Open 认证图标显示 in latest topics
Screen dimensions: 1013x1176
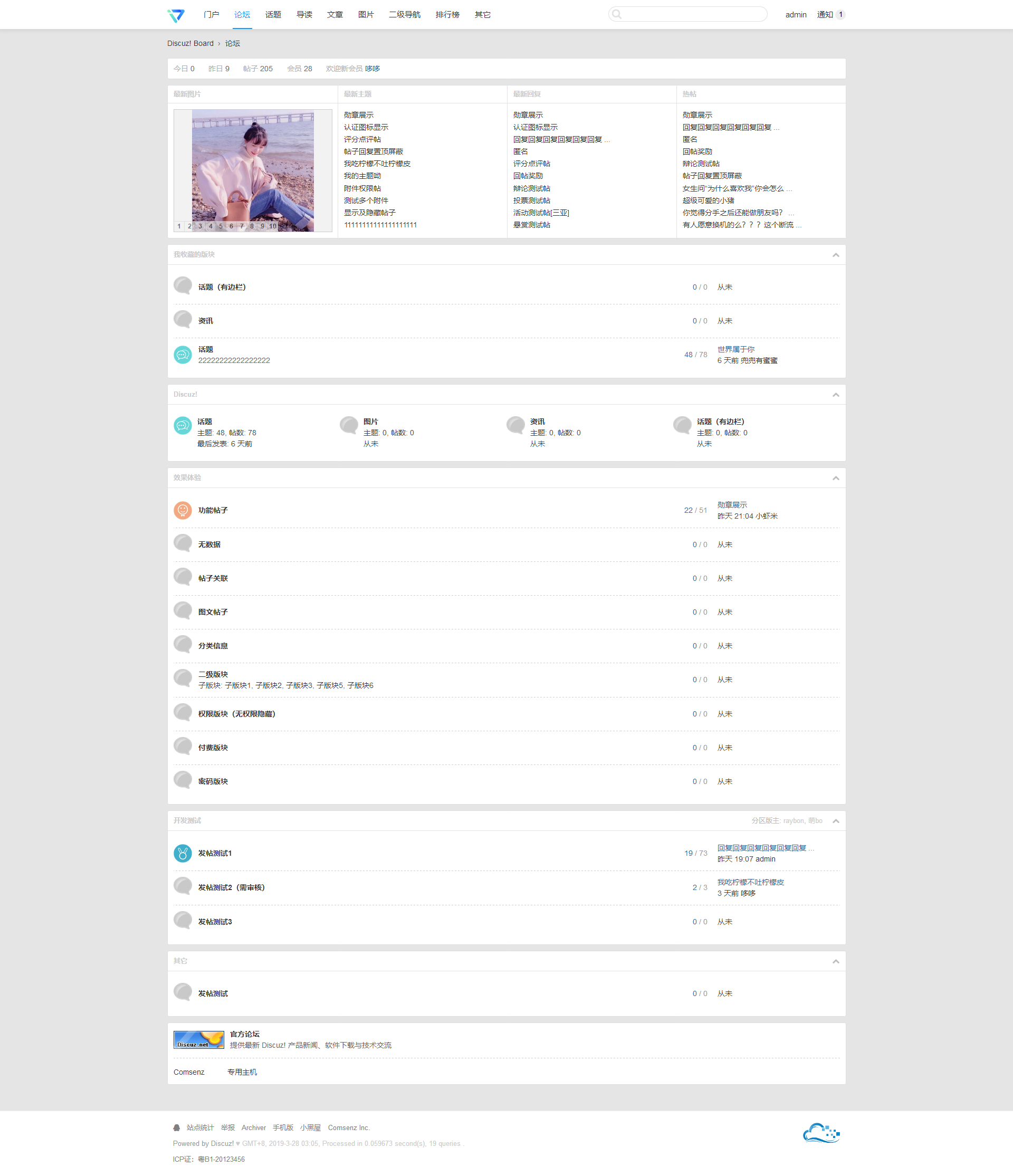click(366, 127)
